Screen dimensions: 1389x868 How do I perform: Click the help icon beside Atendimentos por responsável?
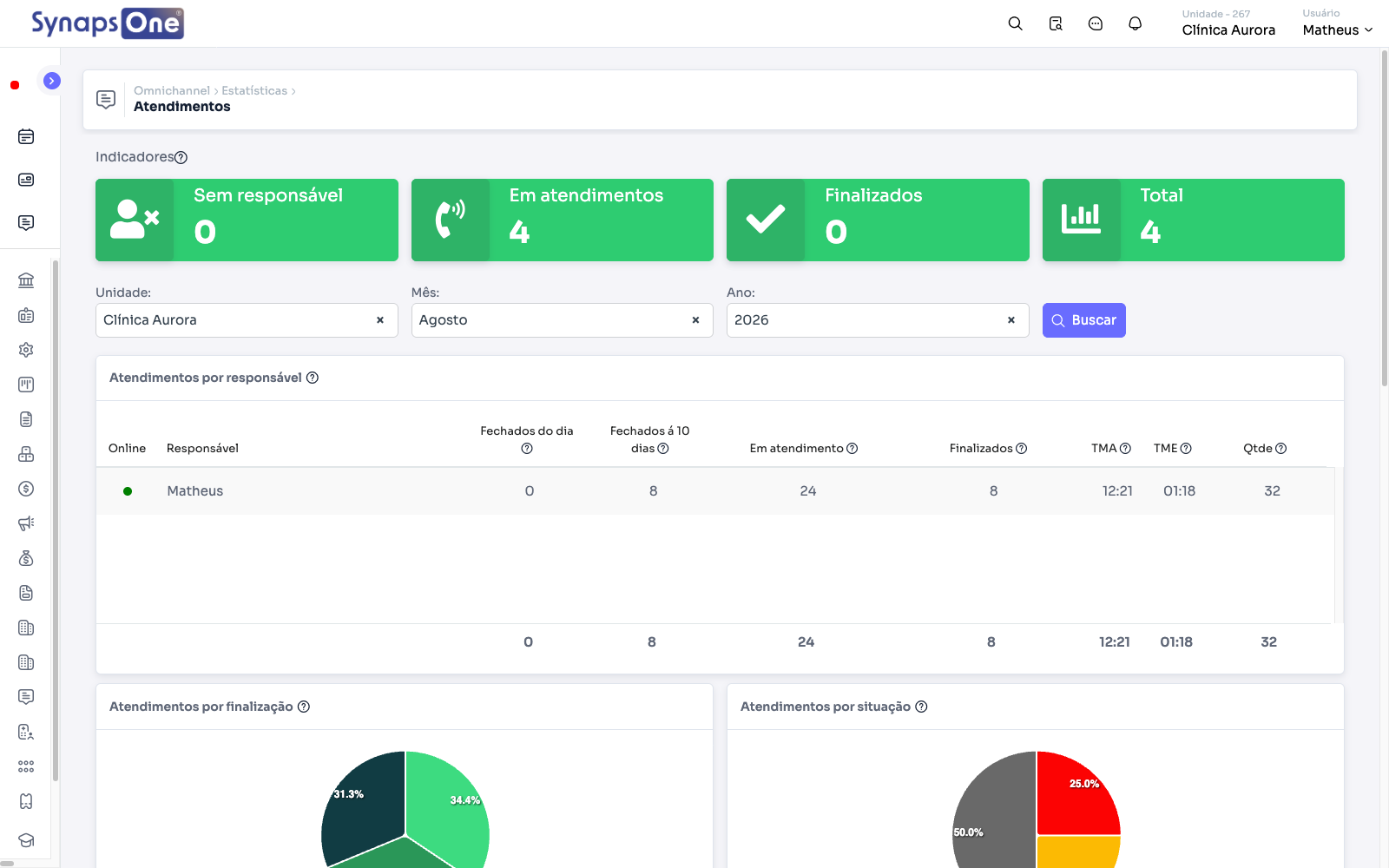click(x=313, y=378)
